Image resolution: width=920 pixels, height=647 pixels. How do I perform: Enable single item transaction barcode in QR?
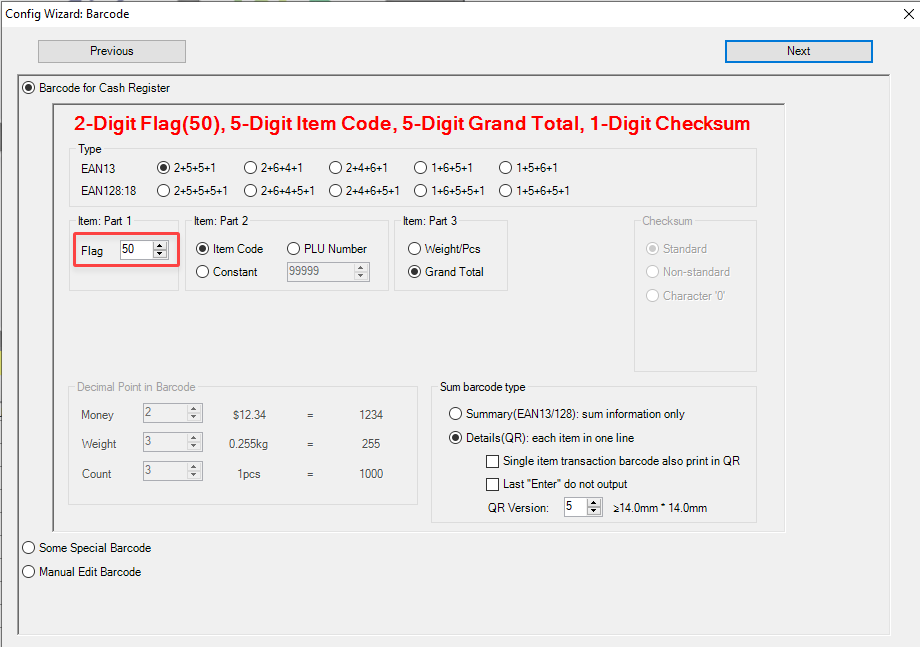(x=492, y=461)
